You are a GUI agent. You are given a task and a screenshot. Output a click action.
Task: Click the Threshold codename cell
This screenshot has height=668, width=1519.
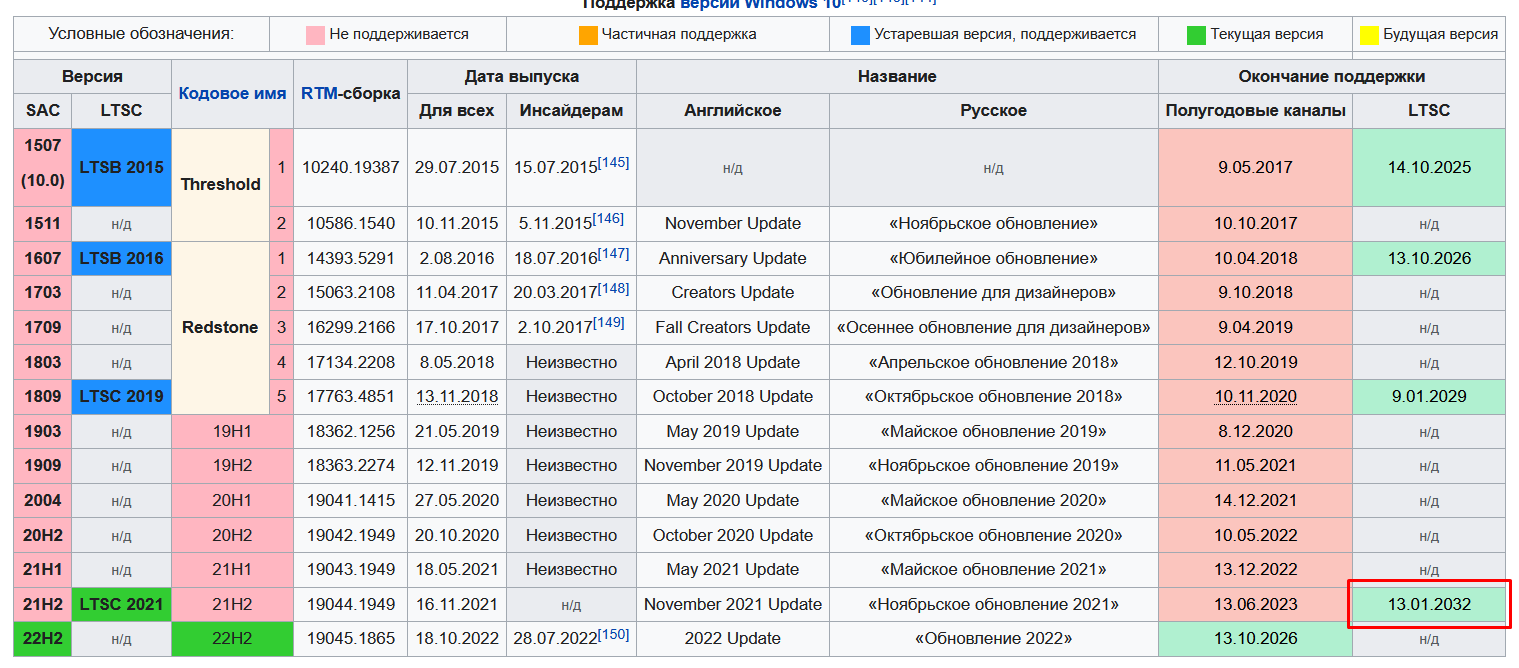(220, 184)
